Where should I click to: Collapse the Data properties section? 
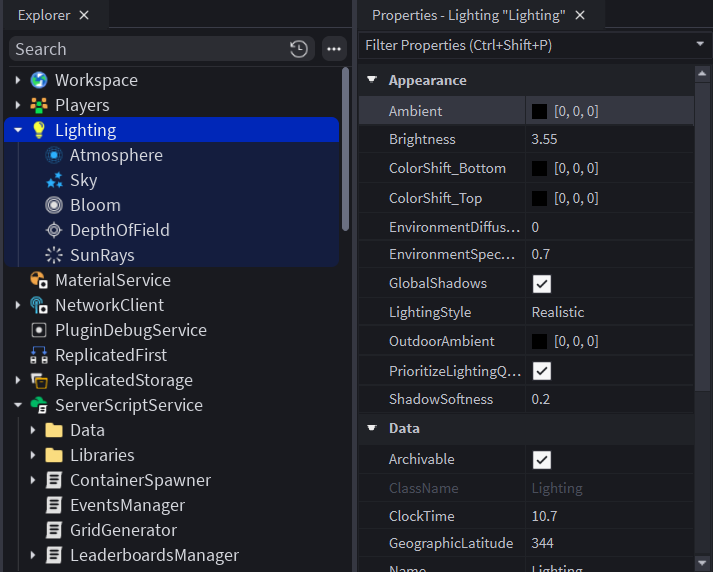coord(372,428)
